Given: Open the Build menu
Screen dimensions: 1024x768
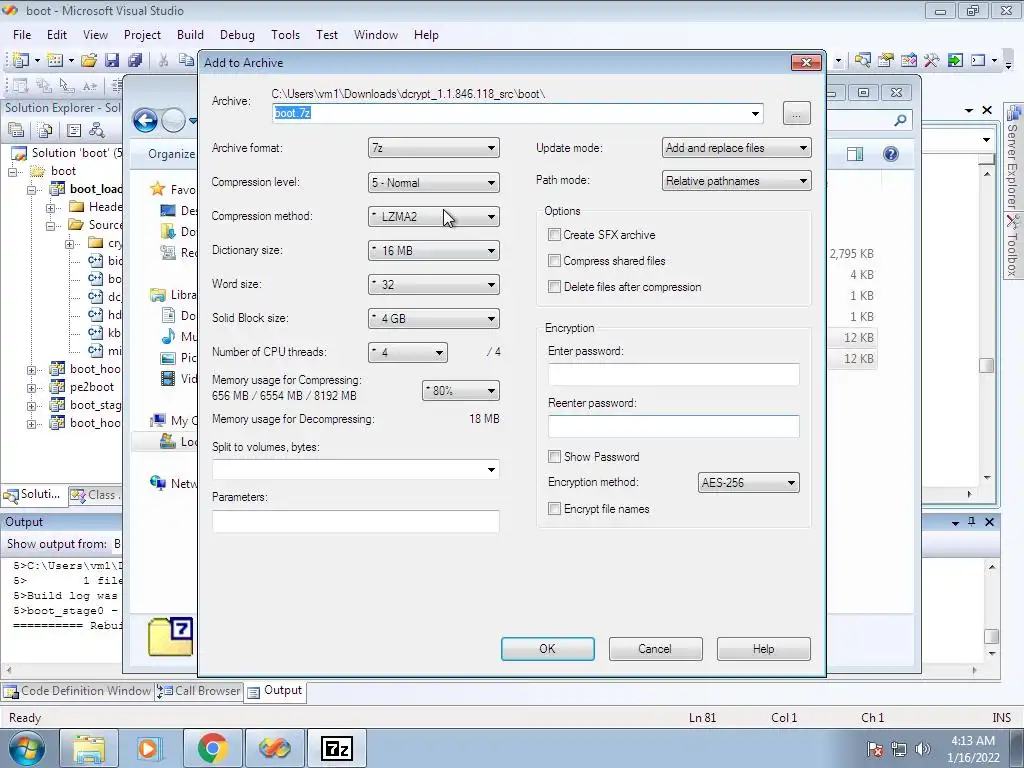Looking at the screenshot, I should [x=190, y=35].
